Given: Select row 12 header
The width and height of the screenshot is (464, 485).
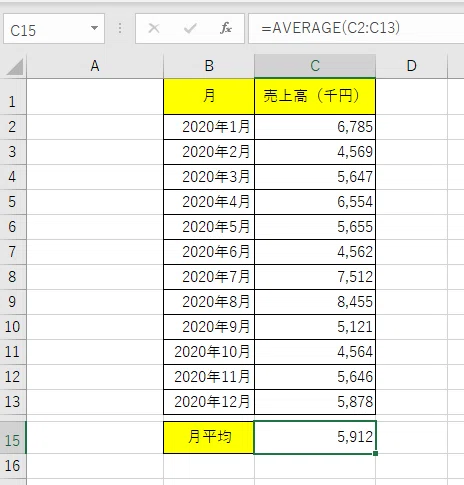Looking at the screenshot, I should [13, 377].
